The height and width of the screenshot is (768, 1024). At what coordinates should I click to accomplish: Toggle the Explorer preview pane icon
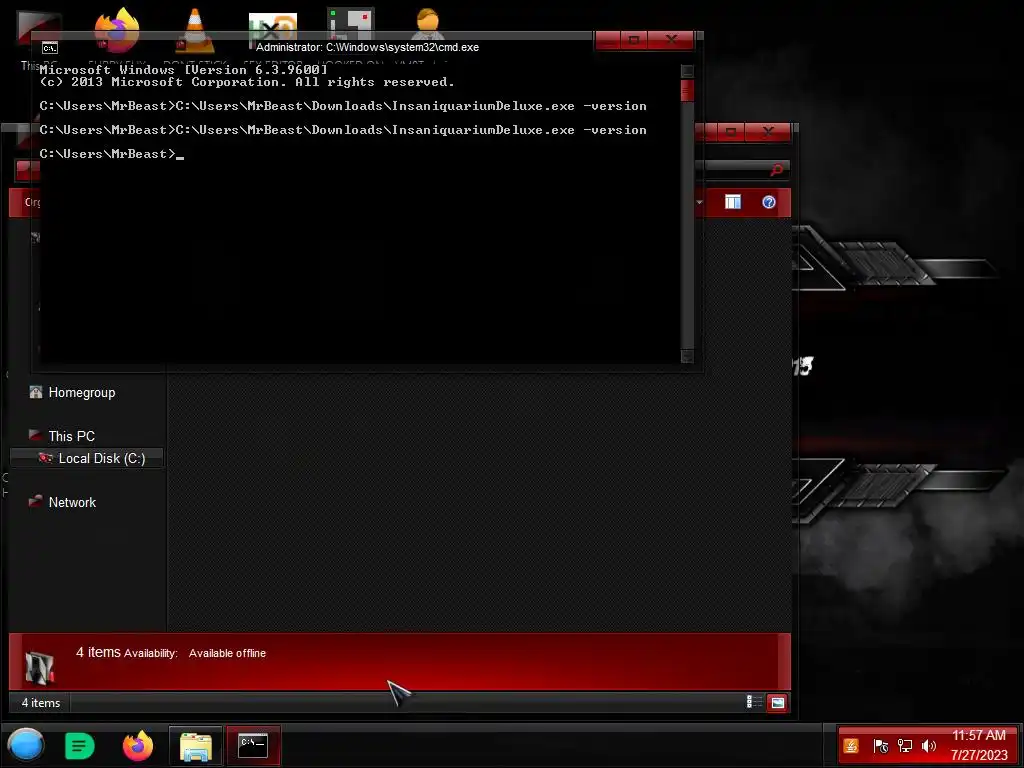(733, 202)
